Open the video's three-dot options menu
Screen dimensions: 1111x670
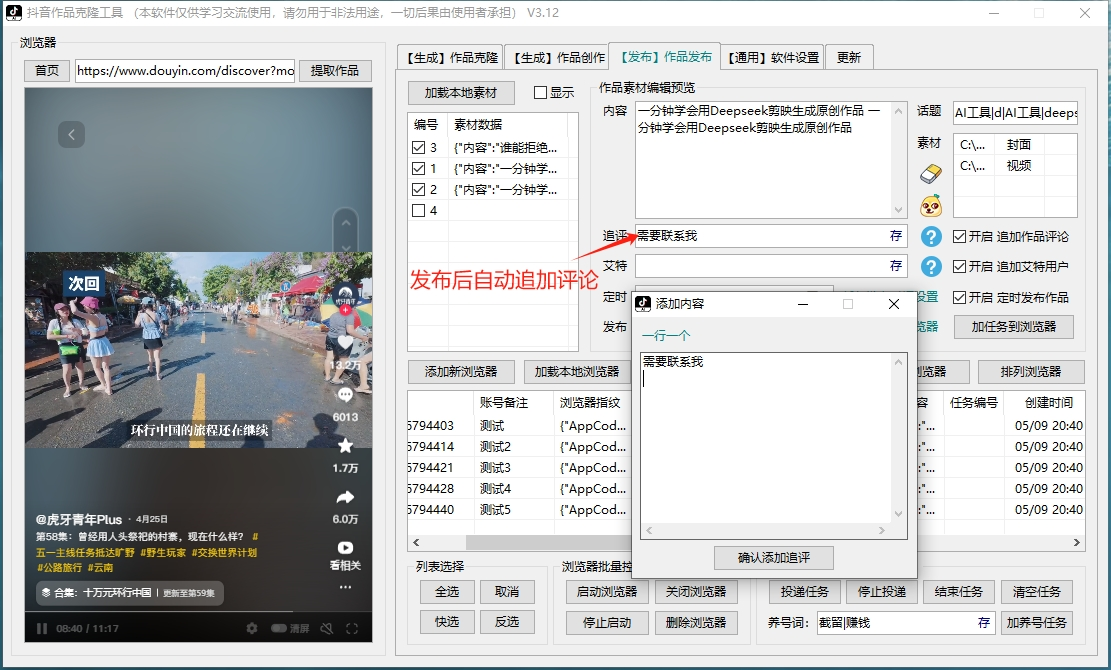[x=345, y=587]
